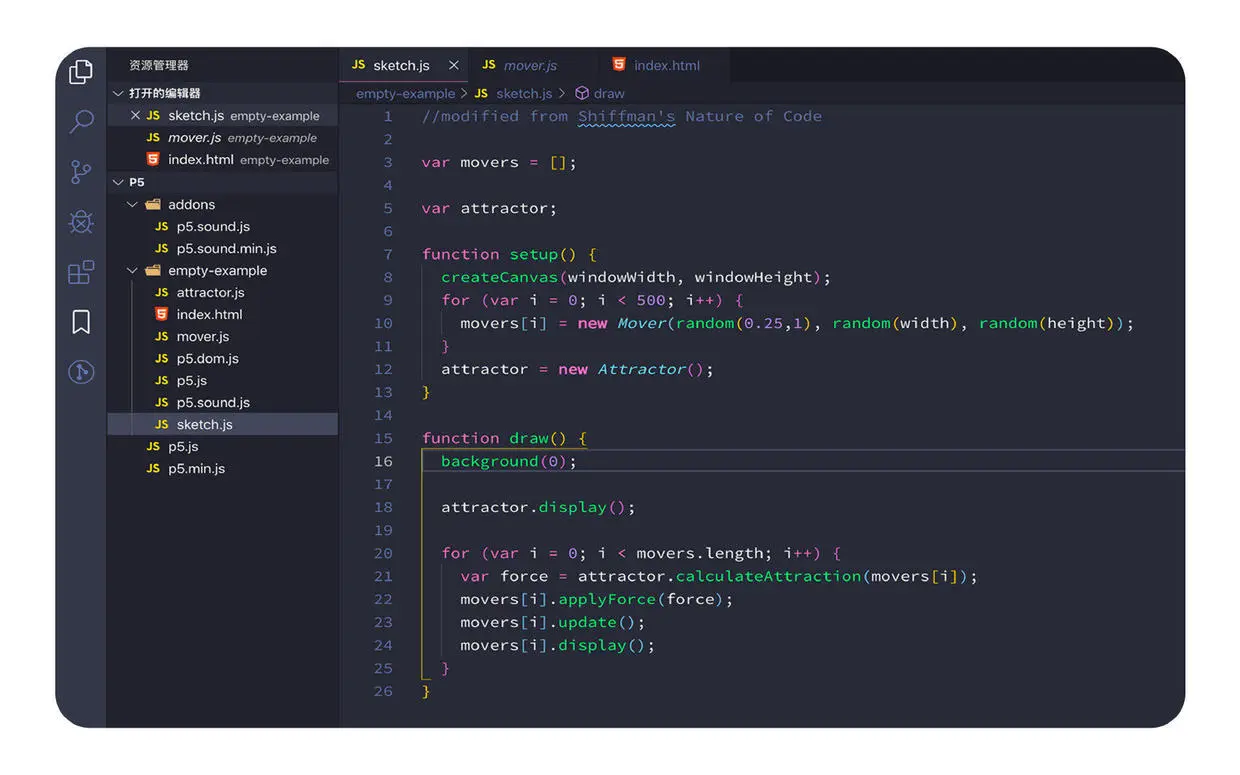Click the "Mover" class name on line 10
This screenshot has height=775, width=1240.
pos(641,323)
